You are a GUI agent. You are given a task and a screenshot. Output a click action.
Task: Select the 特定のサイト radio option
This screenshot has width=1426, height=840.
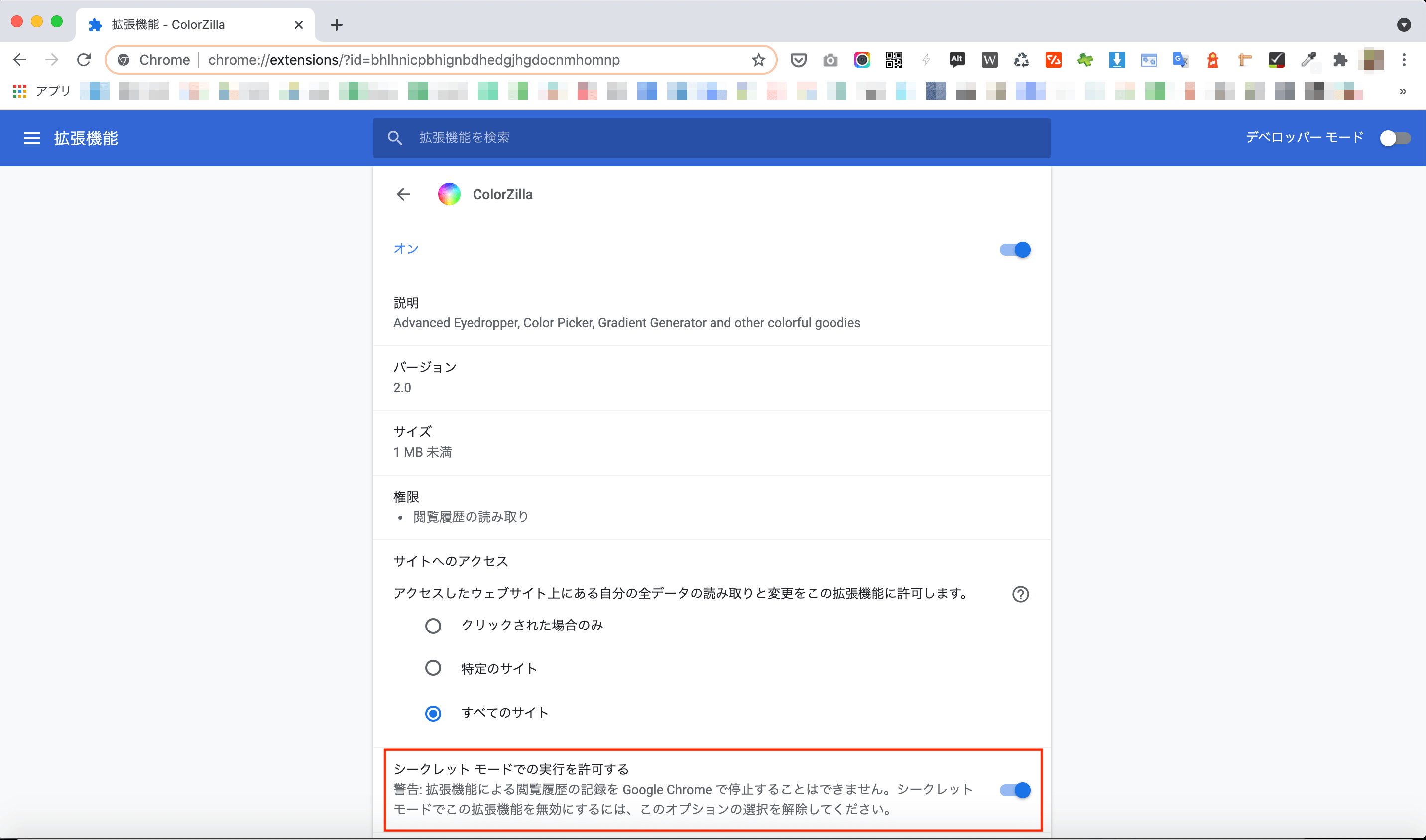[433, 668]
